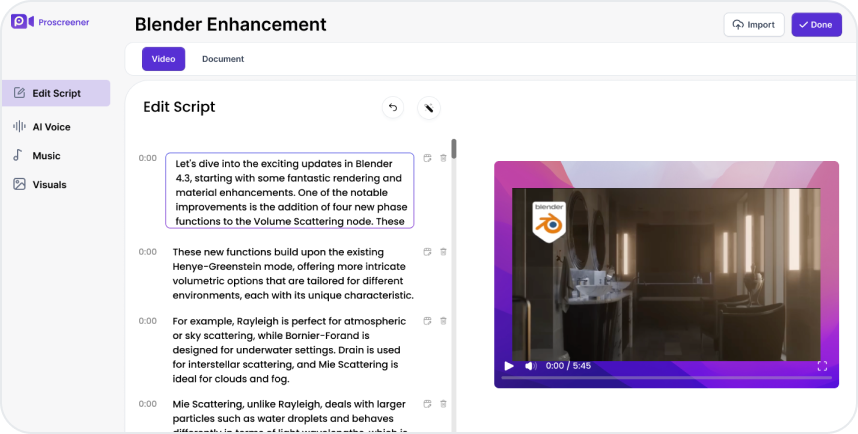
Task: Click the scene icon beside "Let's dive into" paragraph
Action: point(427,158)
